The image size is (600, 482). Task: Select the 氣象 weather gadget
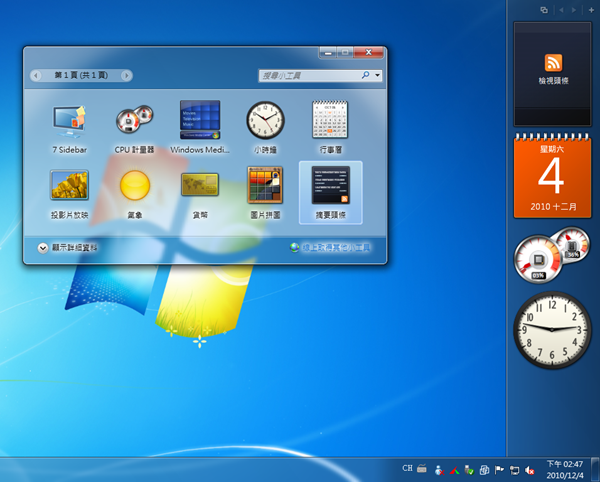tap(134, 192)
